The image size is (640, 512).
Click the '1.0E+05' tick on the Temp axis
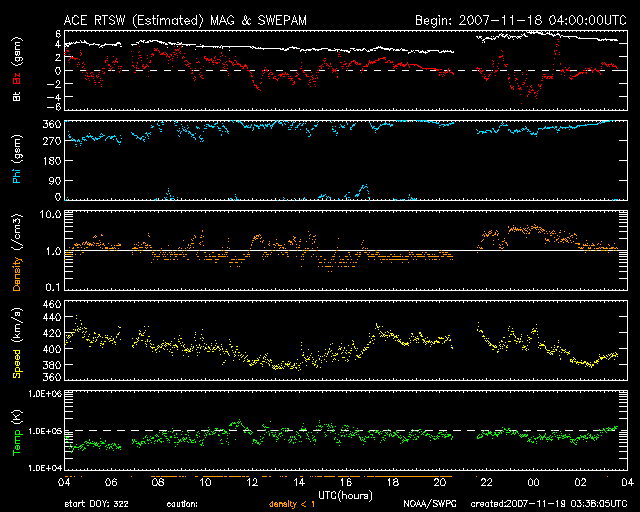pyautogui.click(x=45, y=431)
